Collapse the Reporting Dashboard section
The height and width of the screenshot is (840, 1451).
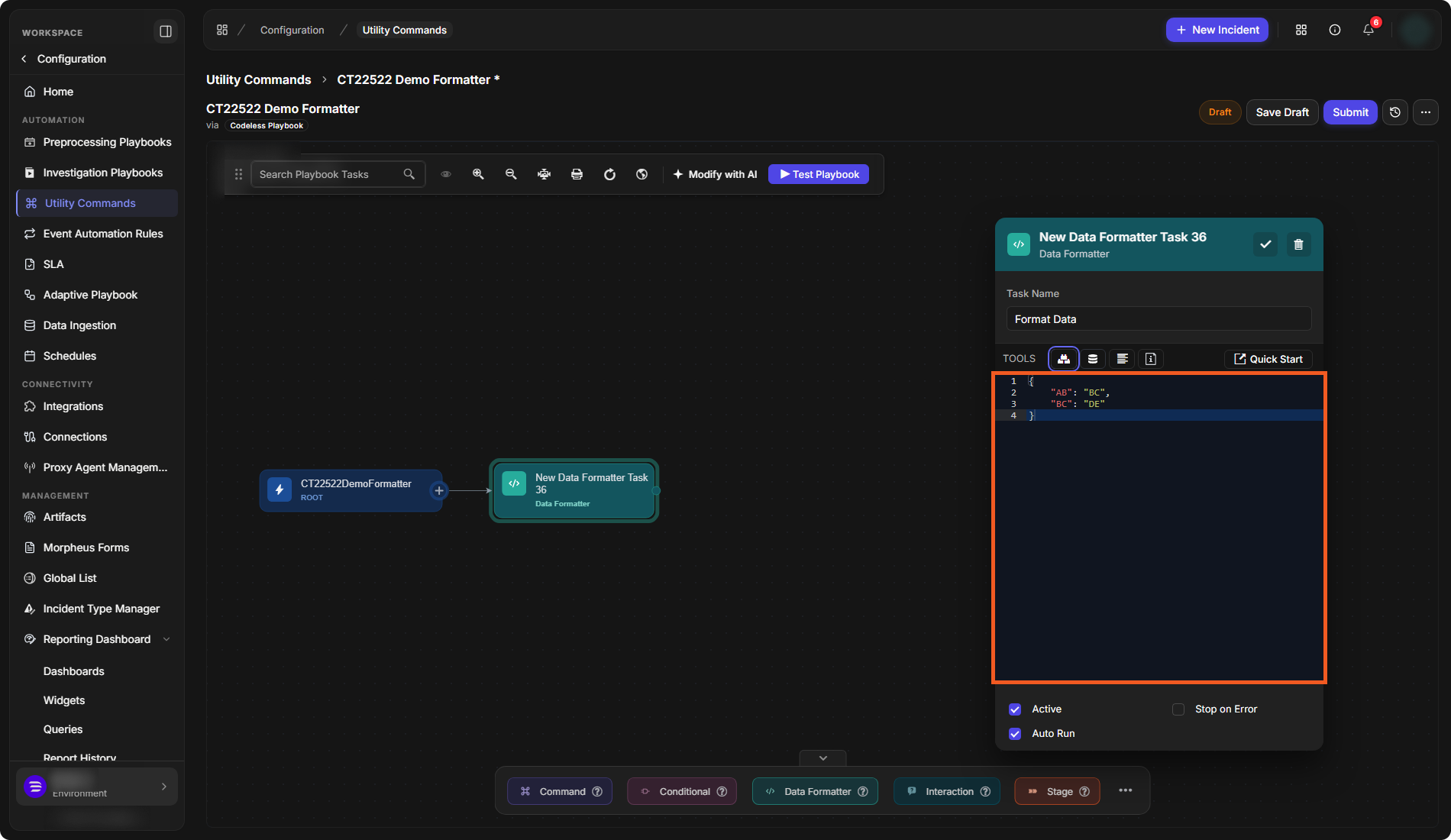(x=166, y=639)
